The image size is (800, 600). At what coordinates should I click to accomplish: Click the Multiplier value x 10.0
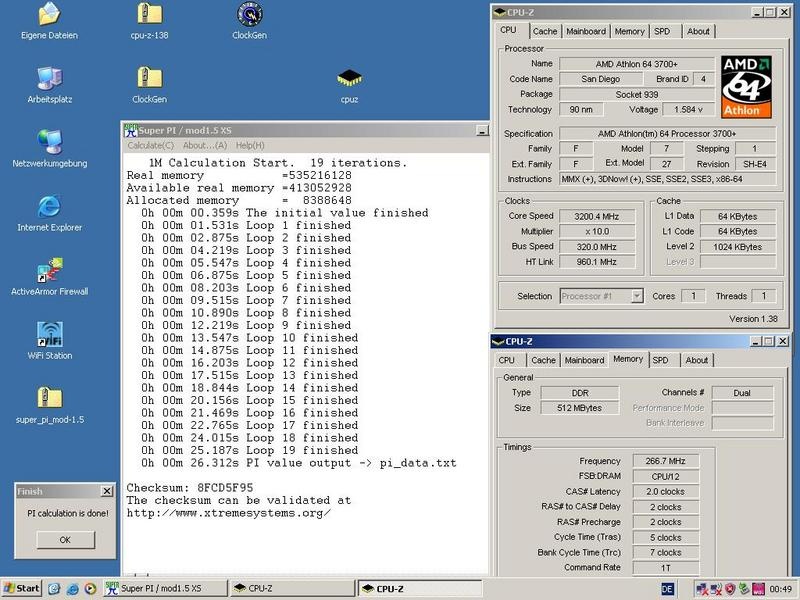597,231
